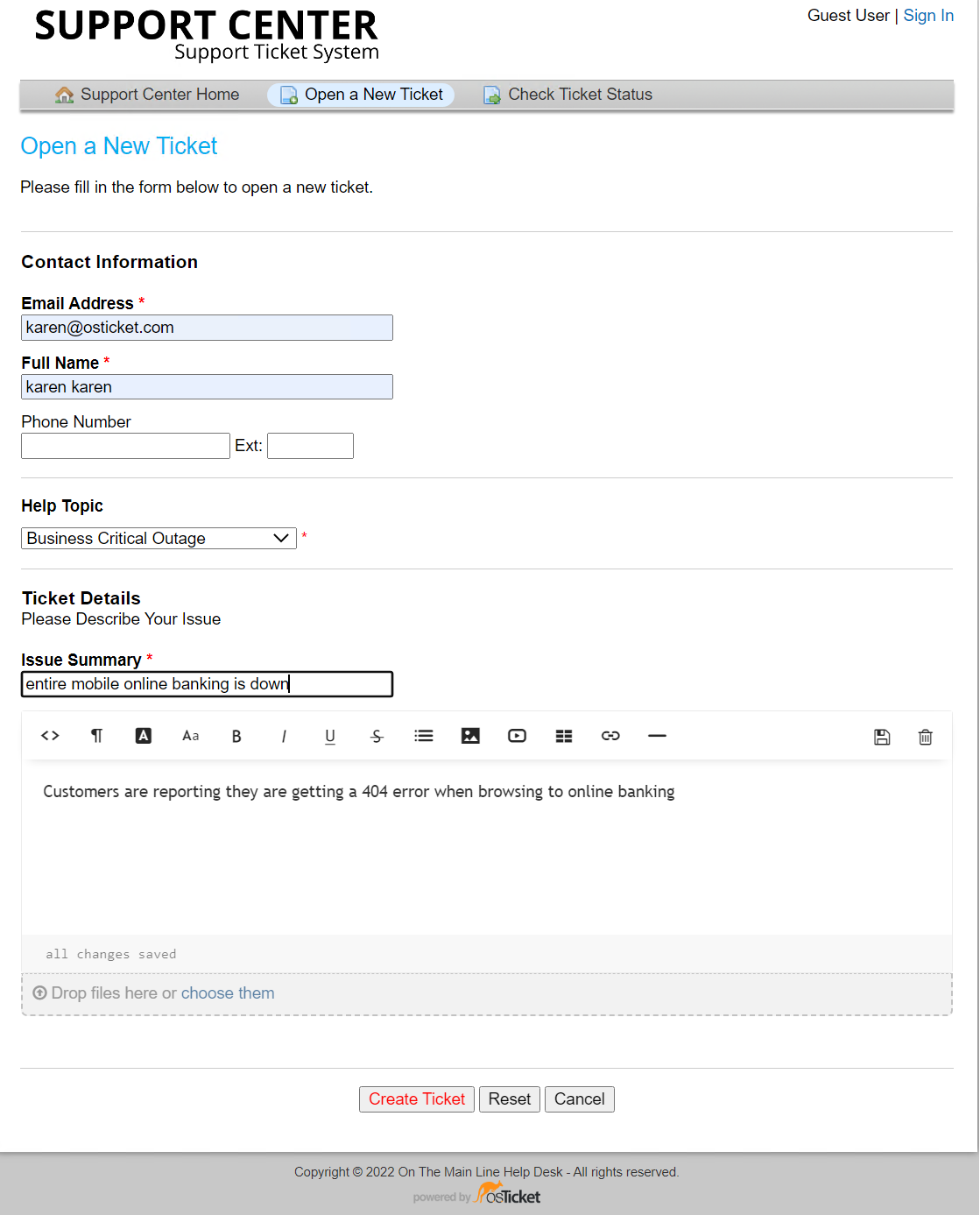Screen dimensions: 980x1215
Task: Insert a bulleted list in editor
Action: tap(424, 736)
